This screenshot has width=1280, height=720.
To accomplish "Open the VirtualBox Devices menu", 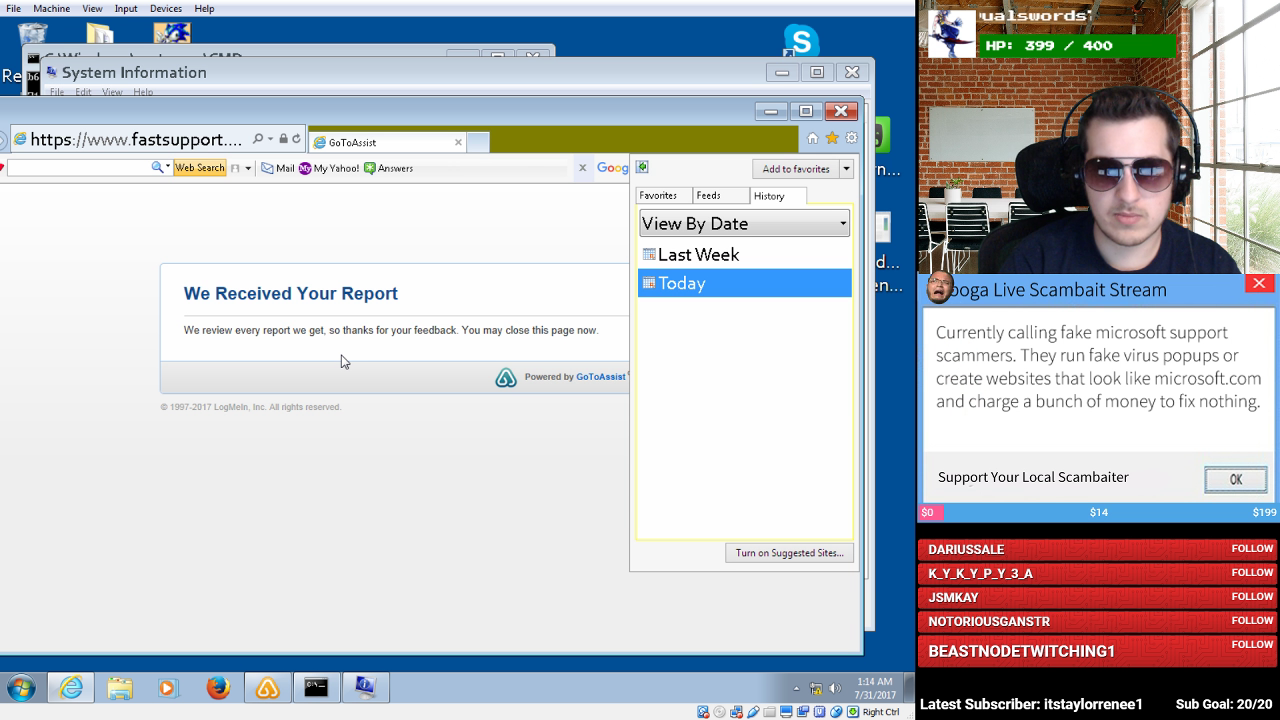I will click(x=166, y=8).
